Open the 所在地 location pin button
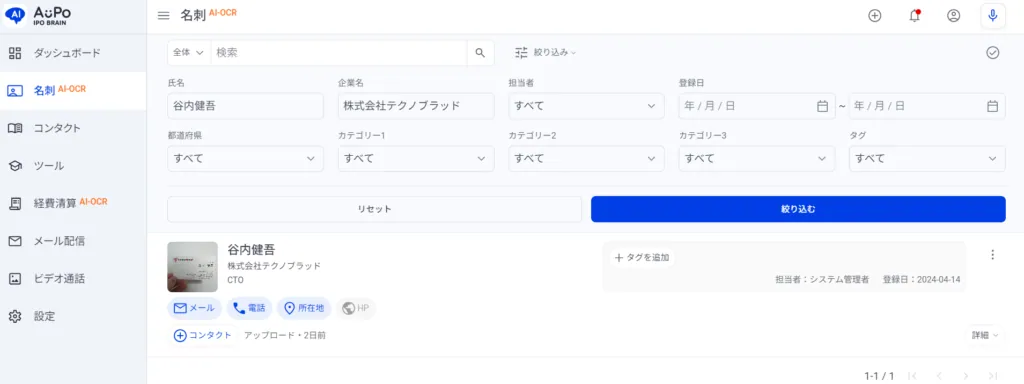The width and height of the screenshot is (1024, 384). click(304, 308)
